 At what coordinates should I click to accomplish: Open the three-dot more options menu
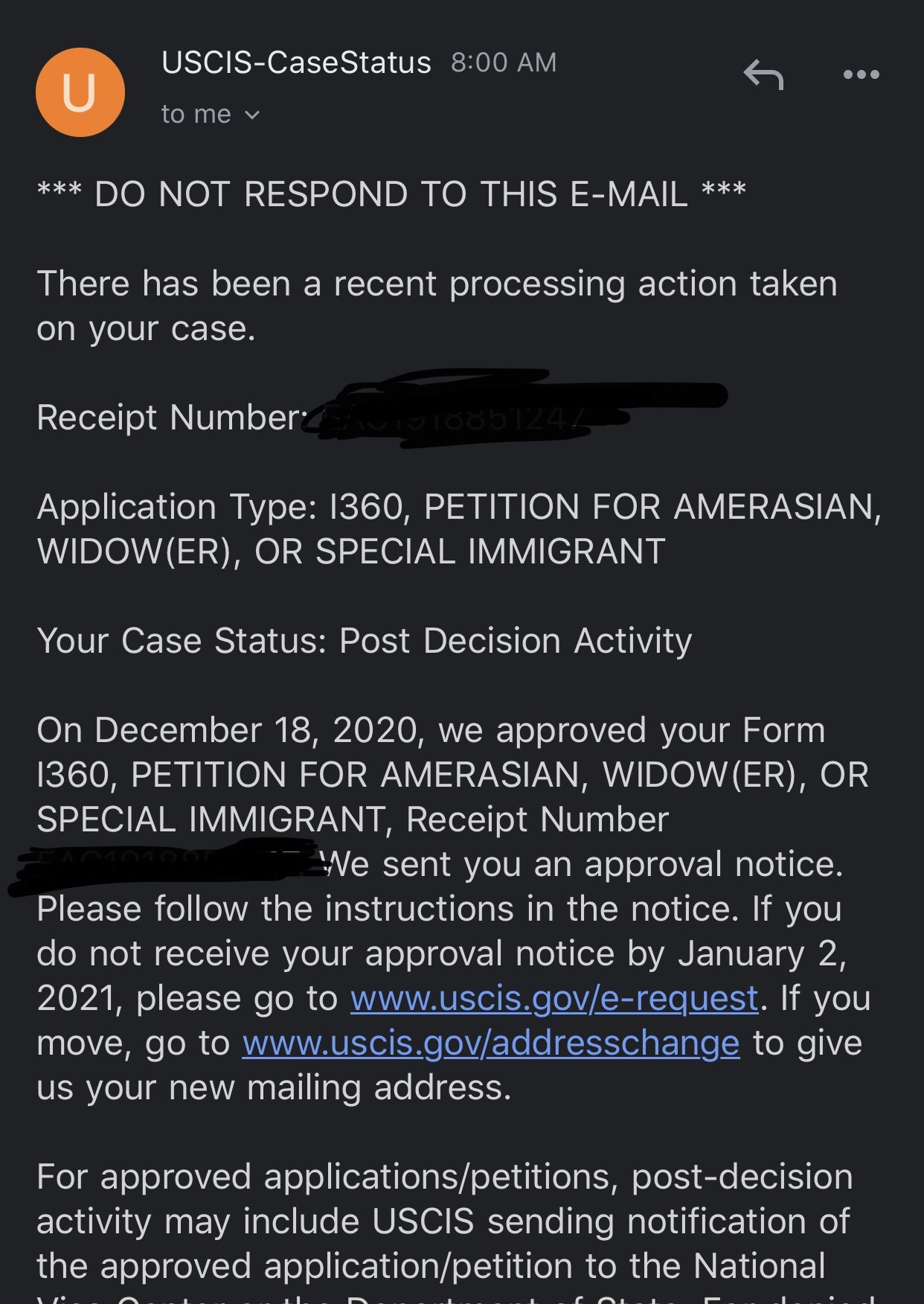(x=862, y=74)
